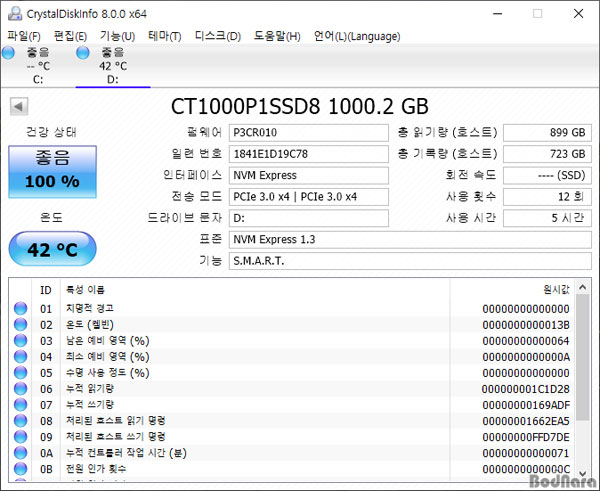The width and height of the screenshot is (600, 491).
Task: Click status orb for attribute 02 온도 (켈빈)
Action: coord(21,325)
